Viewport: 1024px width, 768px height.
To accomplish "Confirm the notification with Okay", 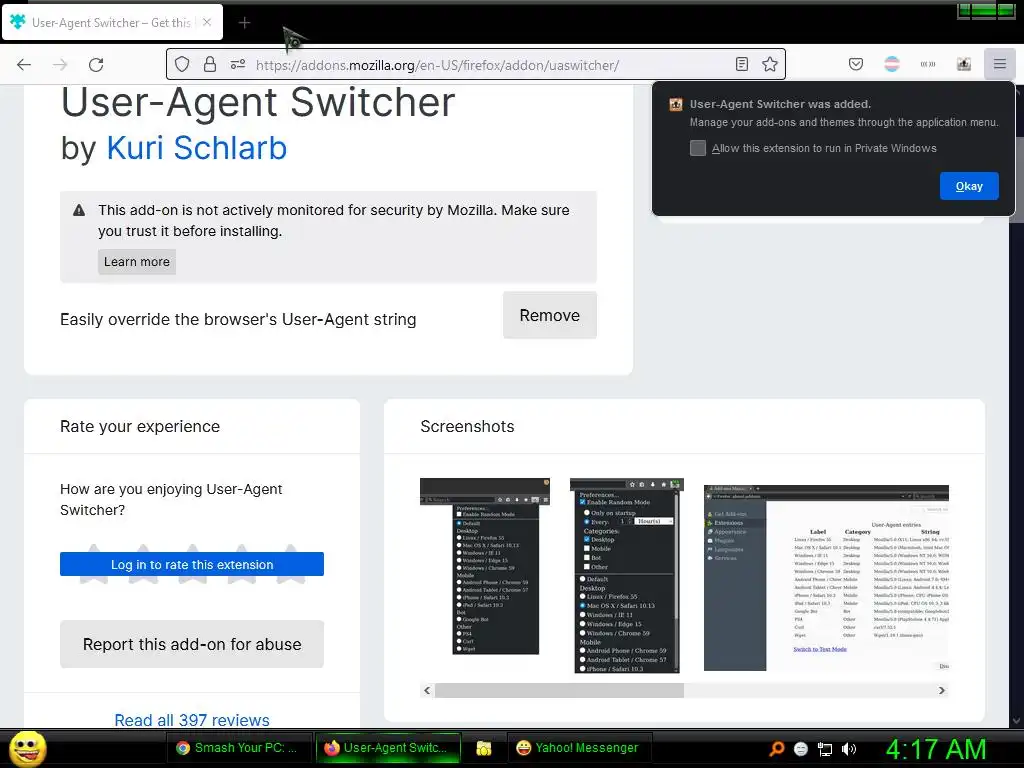I will [x=969, y=186].
